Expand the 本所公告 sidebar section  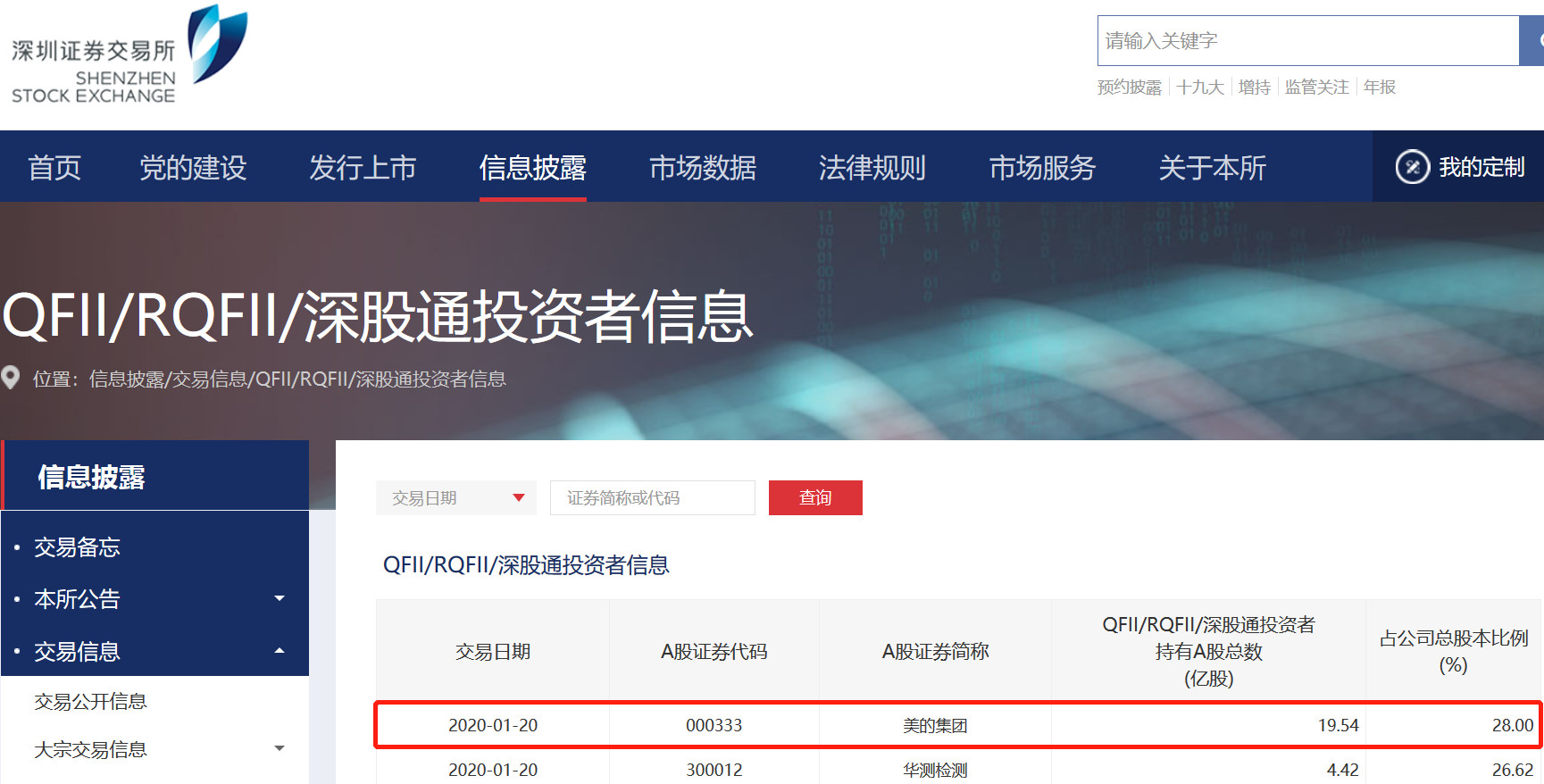280,598
